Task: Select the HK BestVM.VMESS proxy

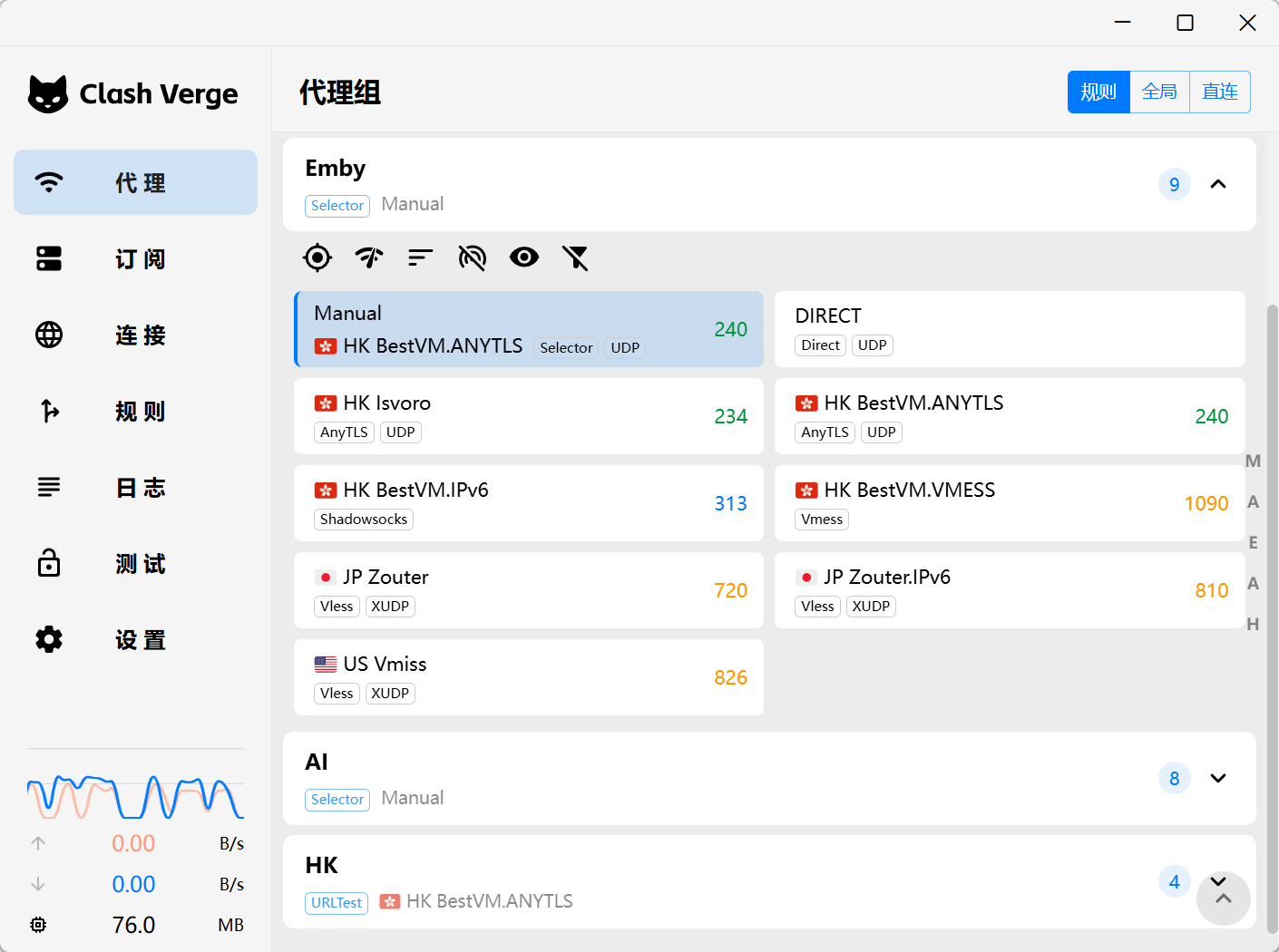Action: (x=1010, y=503)
